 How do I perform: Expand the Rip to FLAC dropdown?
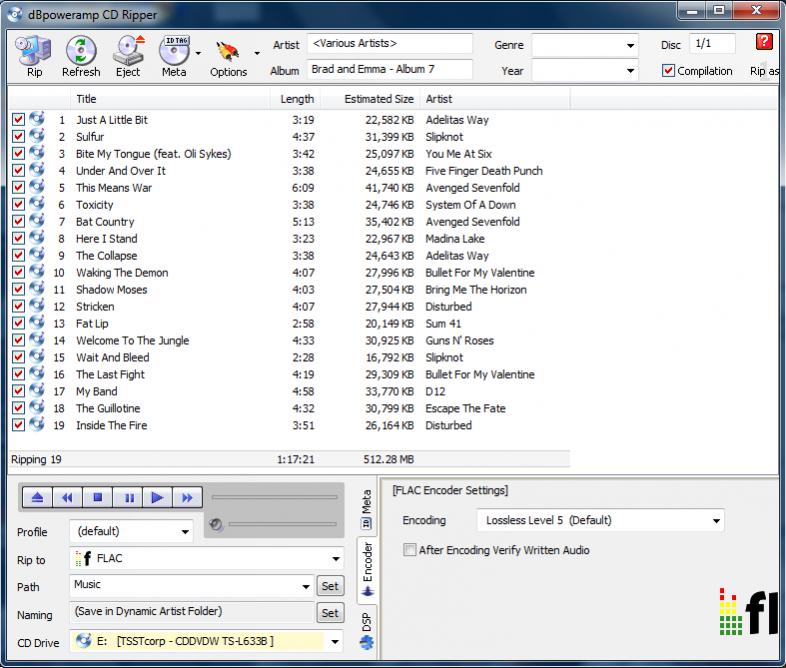tap(335, 560)
